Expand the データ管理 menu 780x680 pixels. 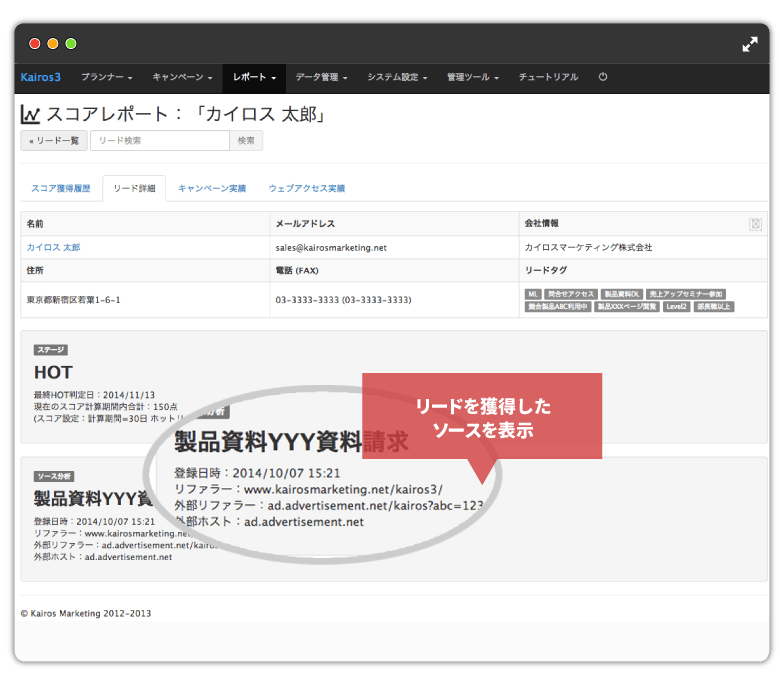pyautogui.click(x=321, y=77)
